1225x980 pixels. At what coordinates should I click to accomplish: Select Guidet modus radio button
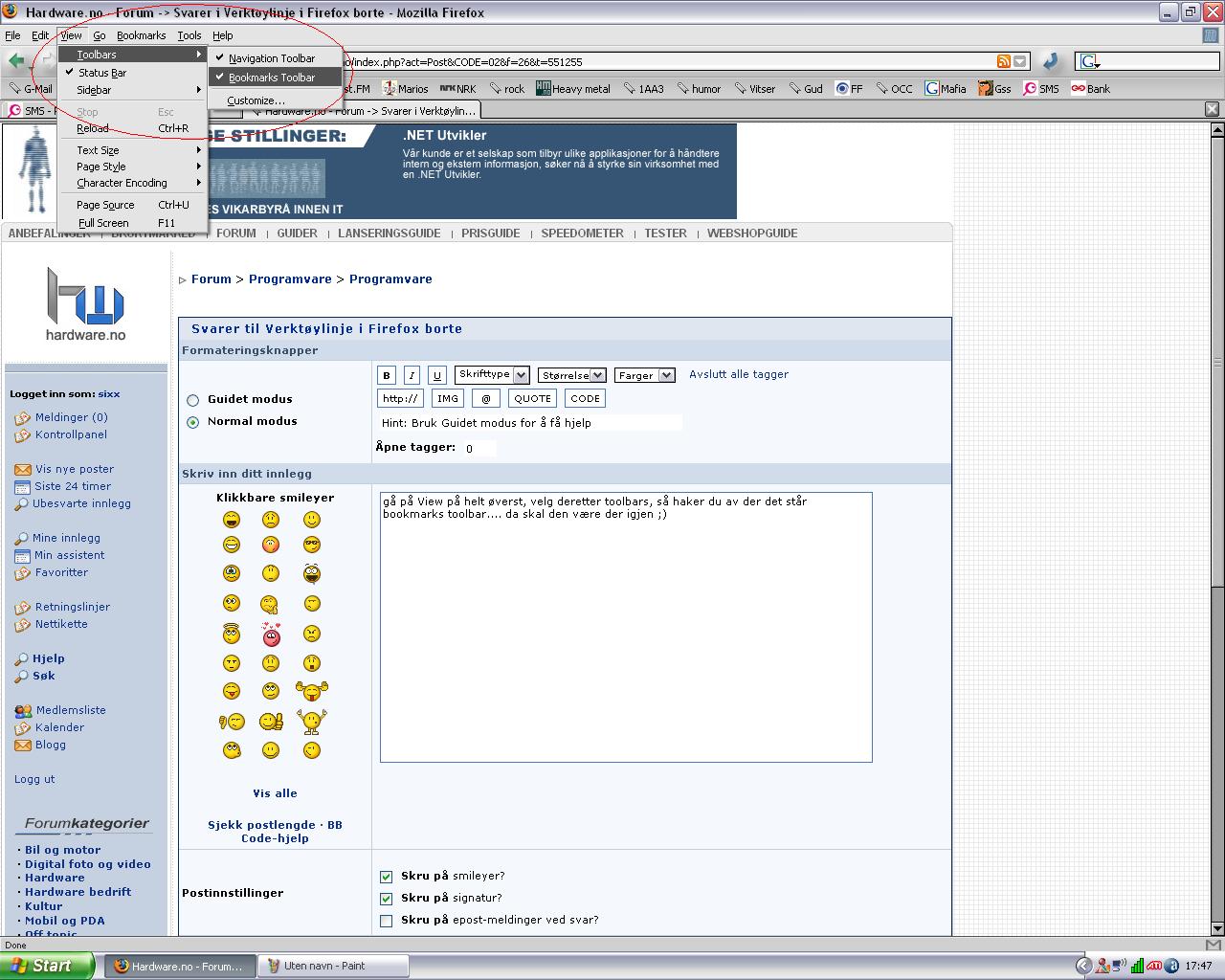click(x=193, y=400)
